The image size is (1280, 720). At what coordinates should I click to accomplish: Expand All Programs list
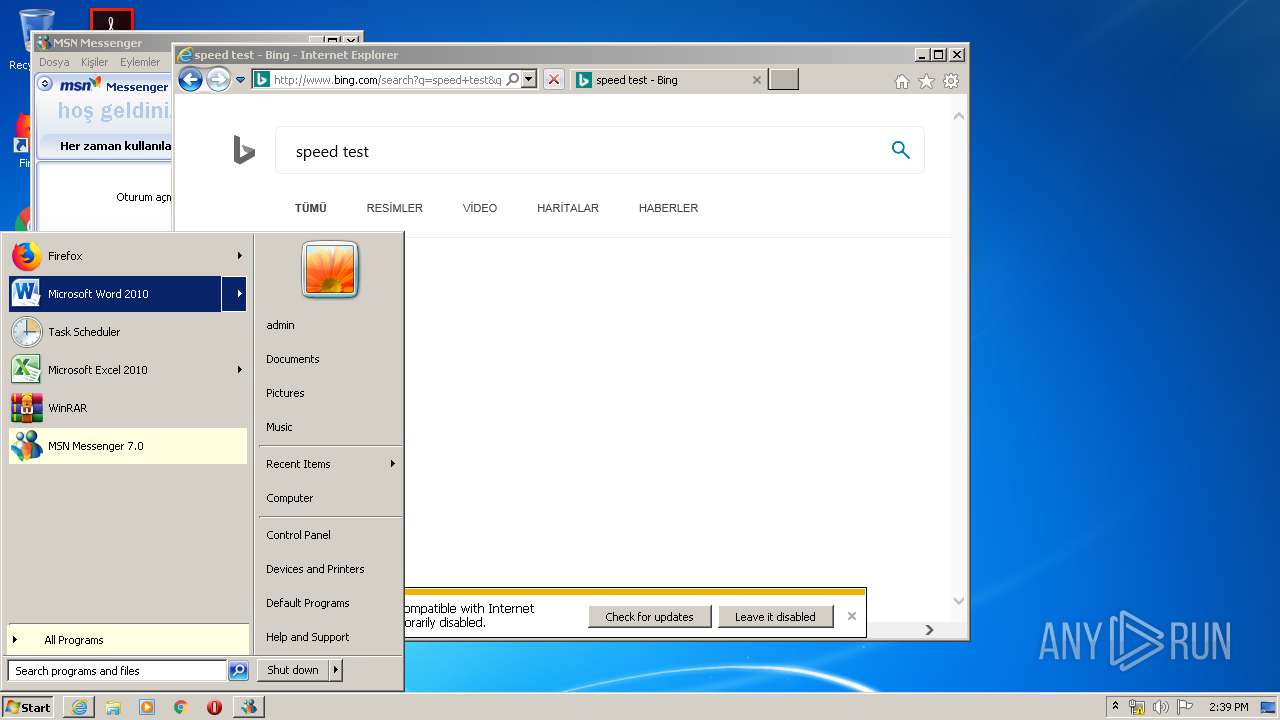pyautogui.click(x=127, y=640)
